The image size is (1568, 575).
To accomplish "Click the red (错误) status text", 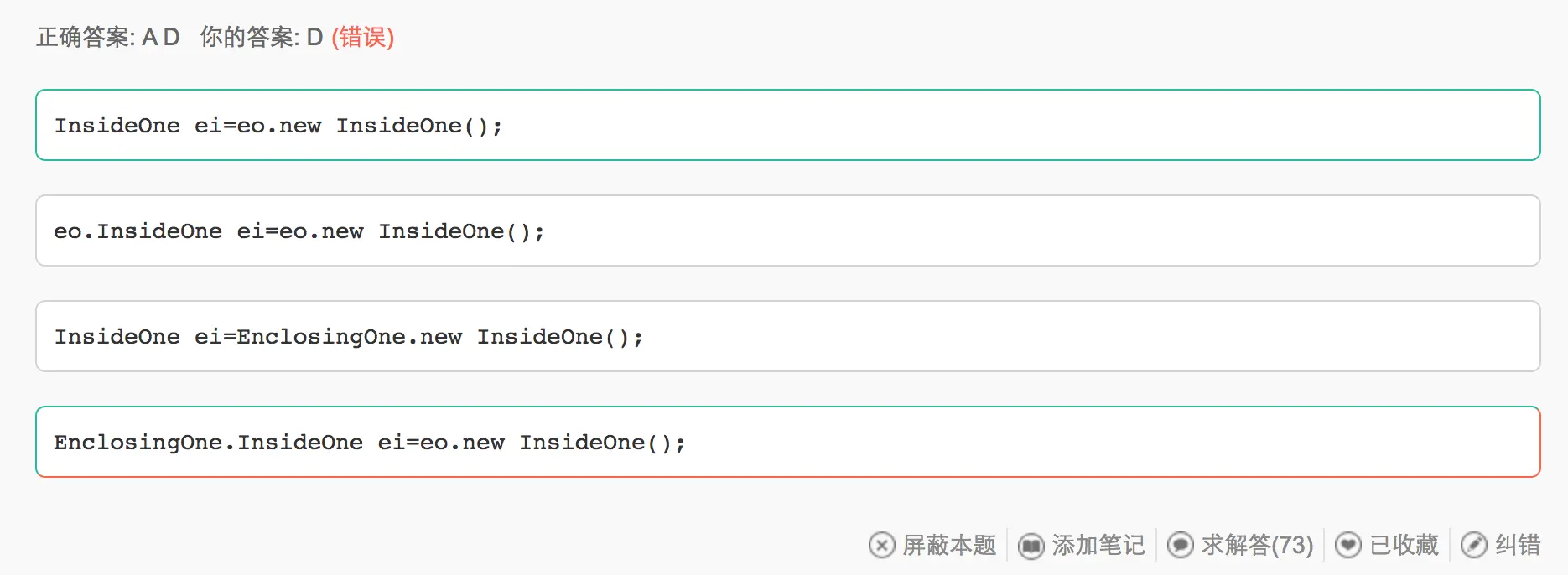I will (363, 37).
